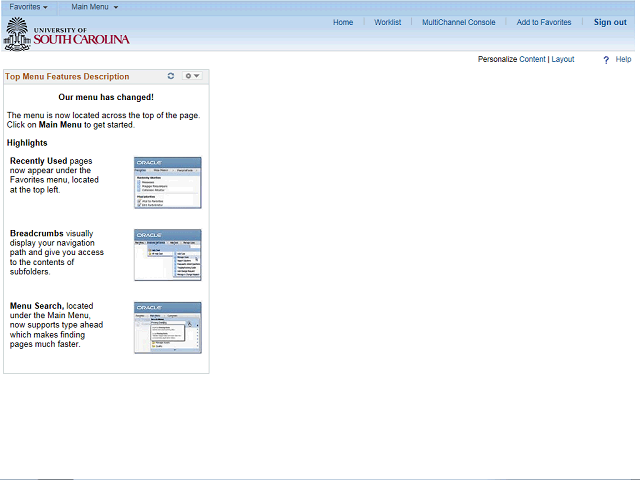This screenshot has width=640, height=480.
Task: Click 'Our menu has changed!' heading
Action: [106, 97]
